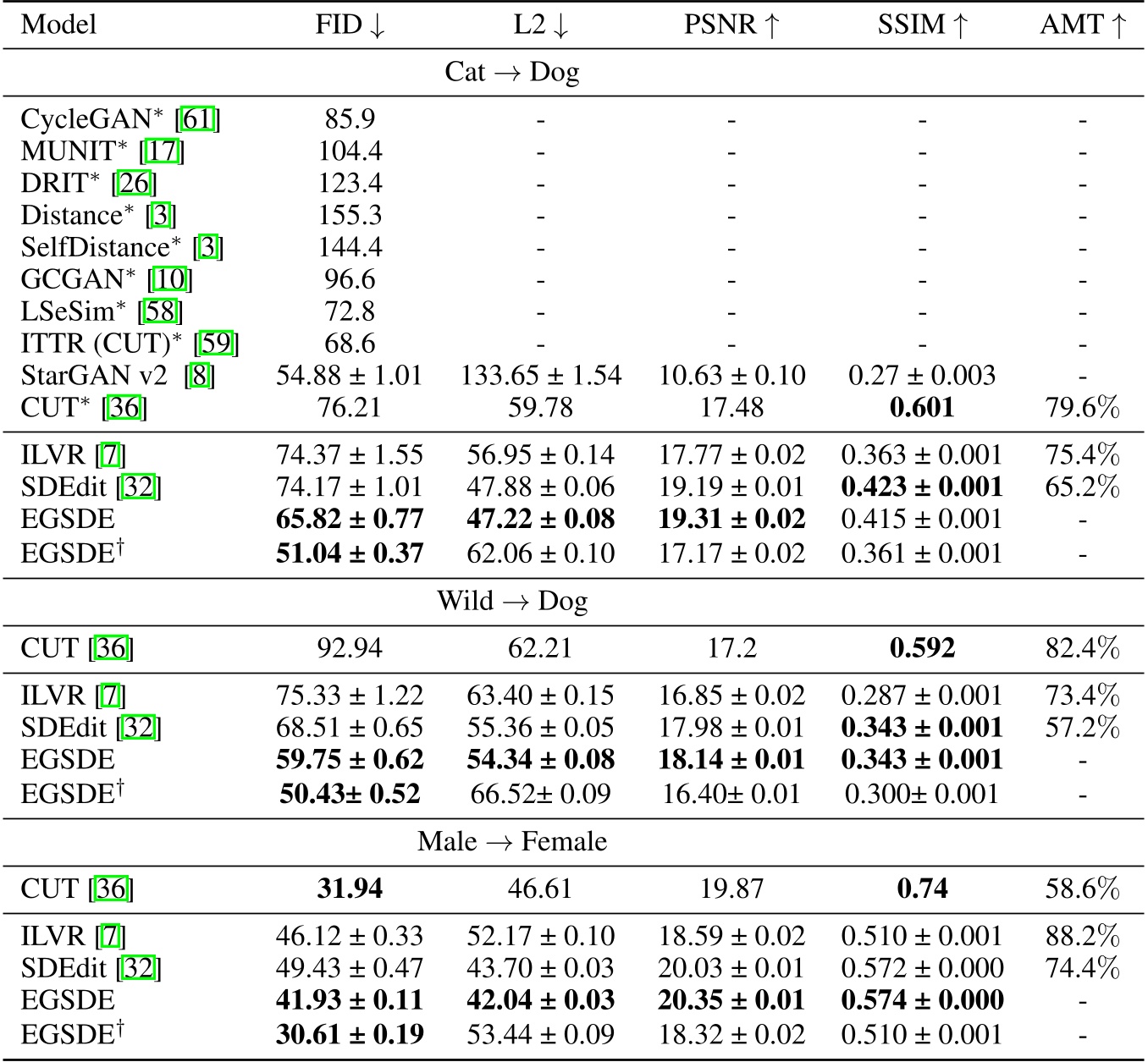1148x1062 pixels.
Task: Click reference 8 next to StarGAN v2
Action: click(199, 376)
